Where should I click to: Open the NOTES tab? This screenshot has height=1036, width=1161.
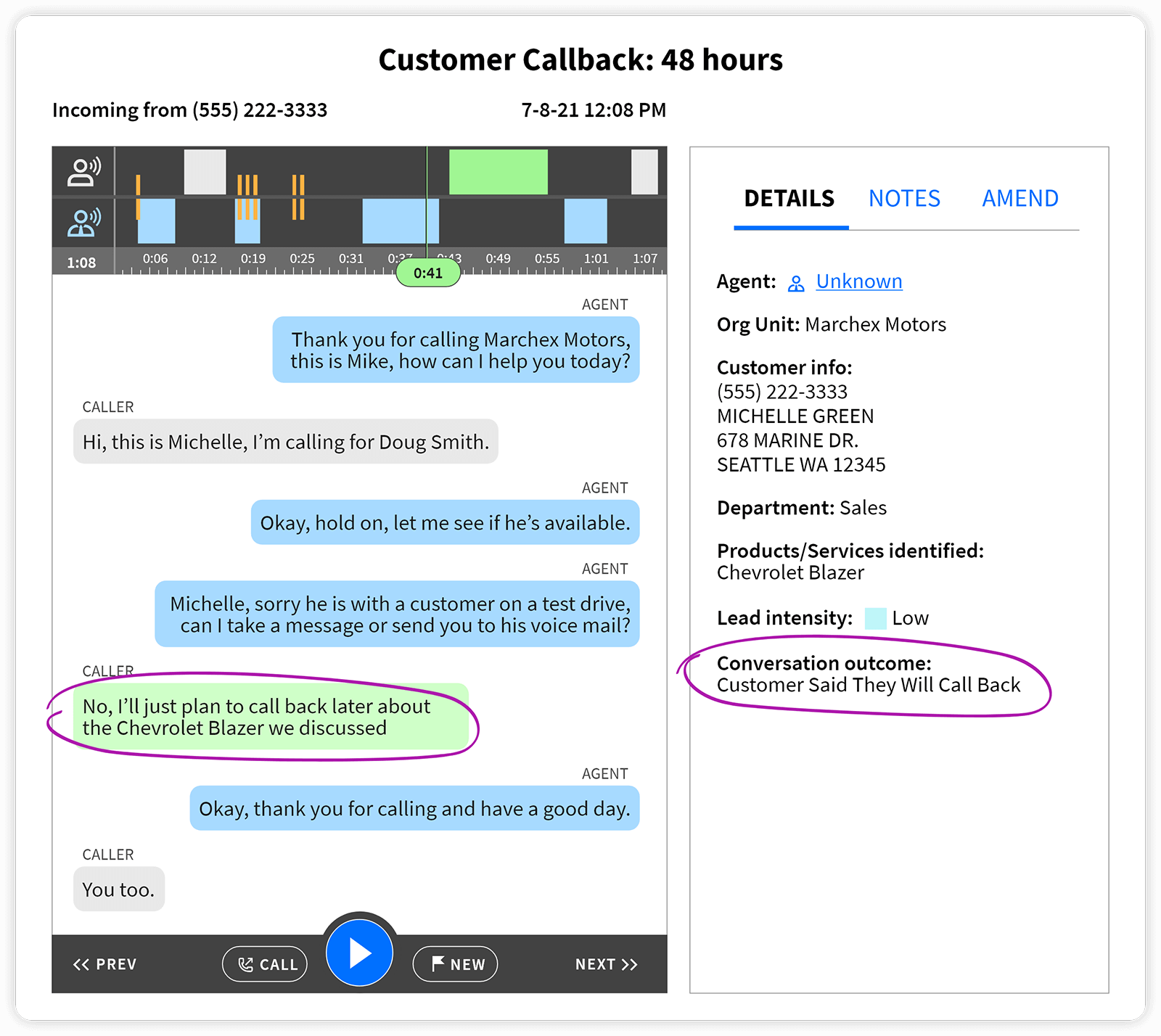click(x=904, y=198)
